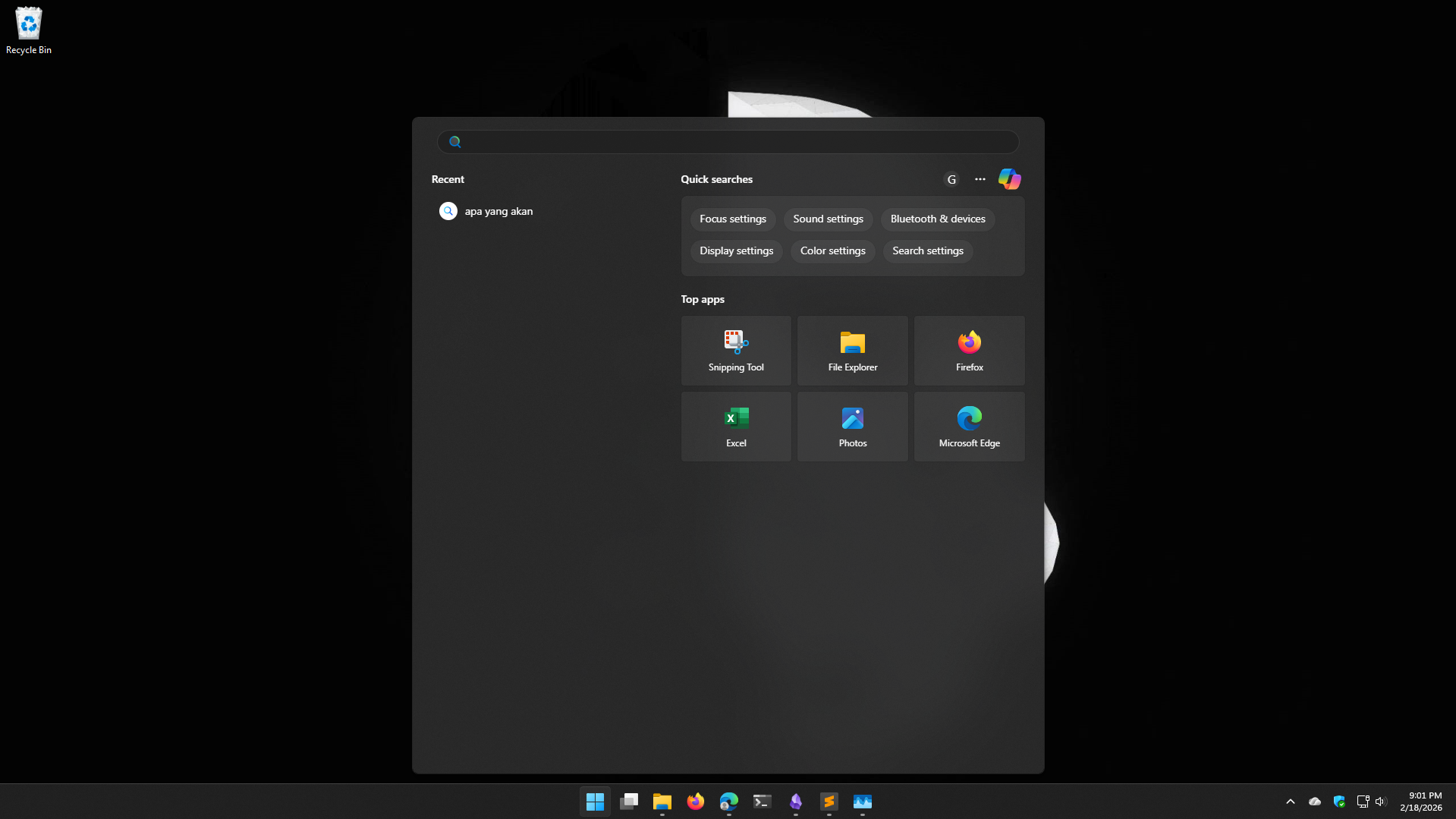Screen dimensions: 1456x819
Task: Click Focus settings quick search
Action: [732, 219]
